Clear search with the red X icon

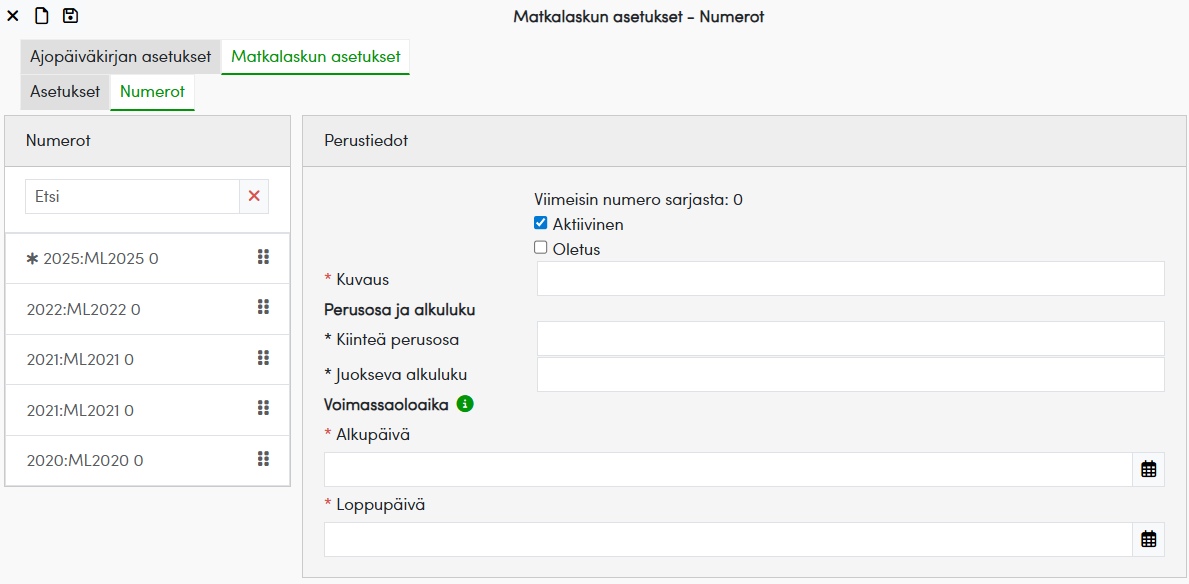[254, 197]
